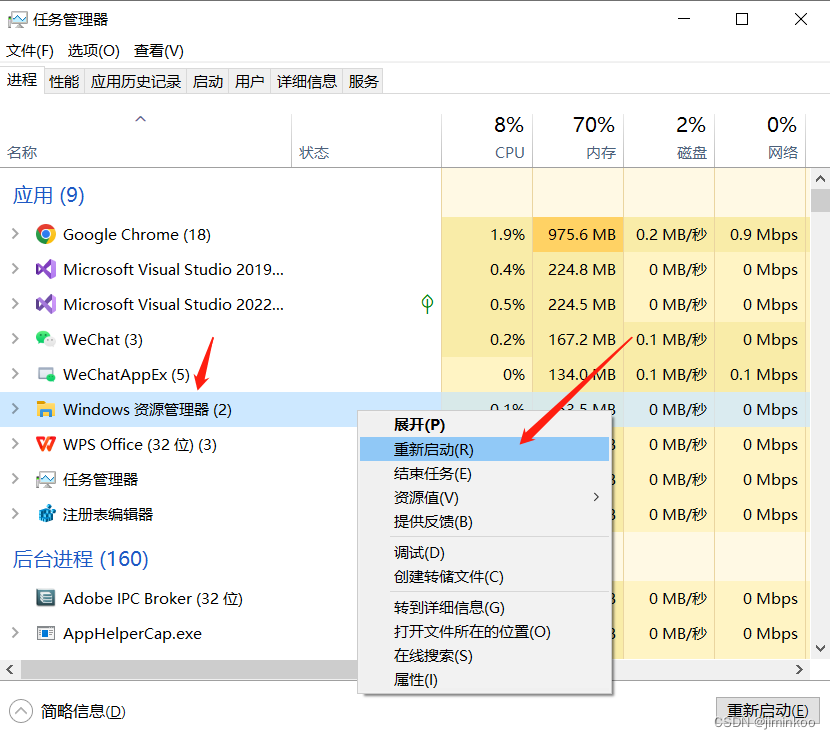Choose 重新启动(R) in context menu
Viewport: 830px width, 739px height.
coord(484,449)
